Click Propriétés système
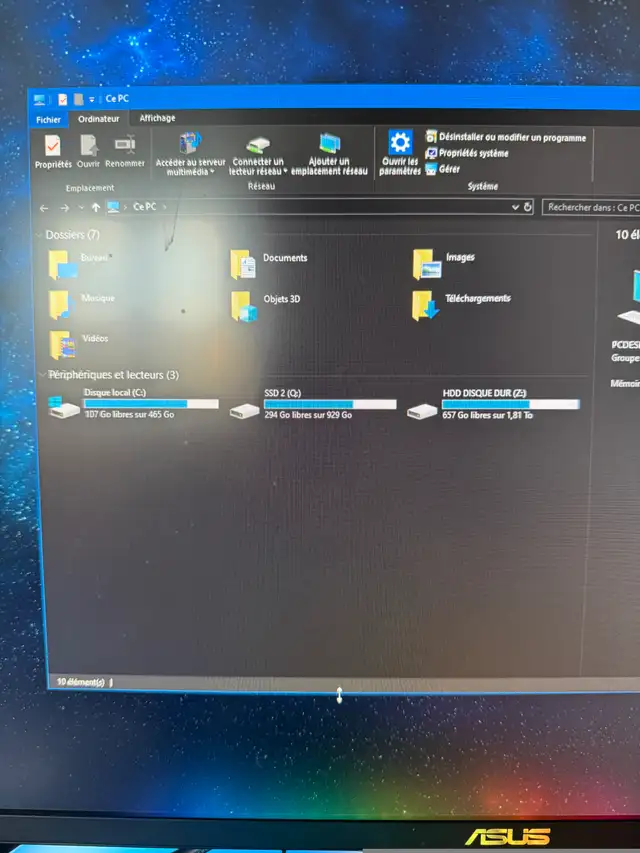Image resolution: width=640 pixels, height=853 pixels. (x=466, y=153)
